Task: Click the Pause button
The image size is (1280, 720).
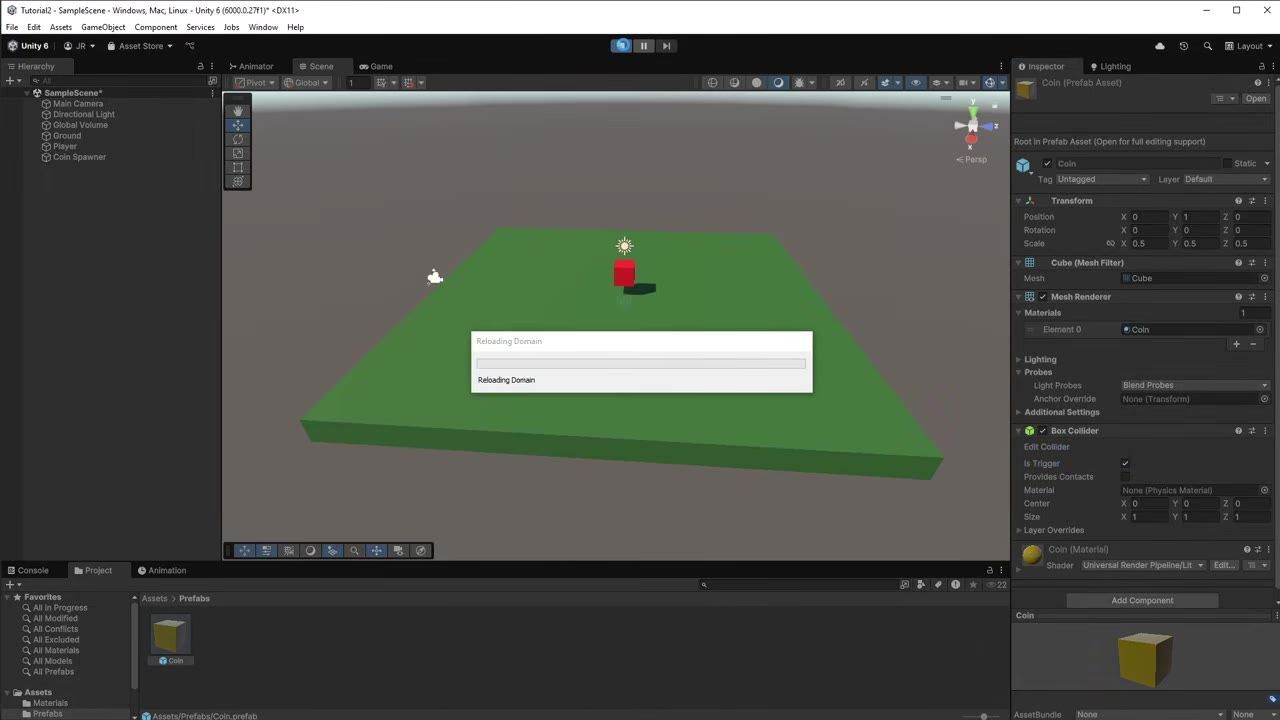Action: coord(644,45)
